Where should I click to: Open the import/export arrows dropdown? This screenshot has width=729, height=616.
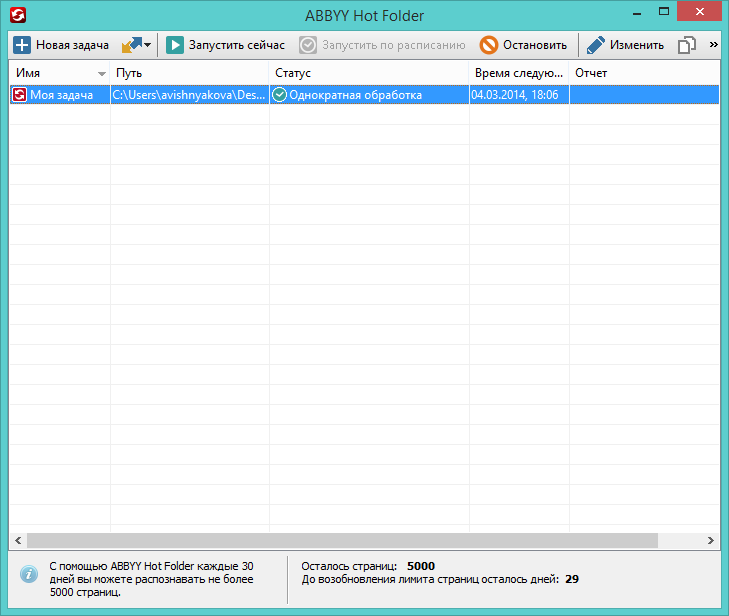coord(136,45)
